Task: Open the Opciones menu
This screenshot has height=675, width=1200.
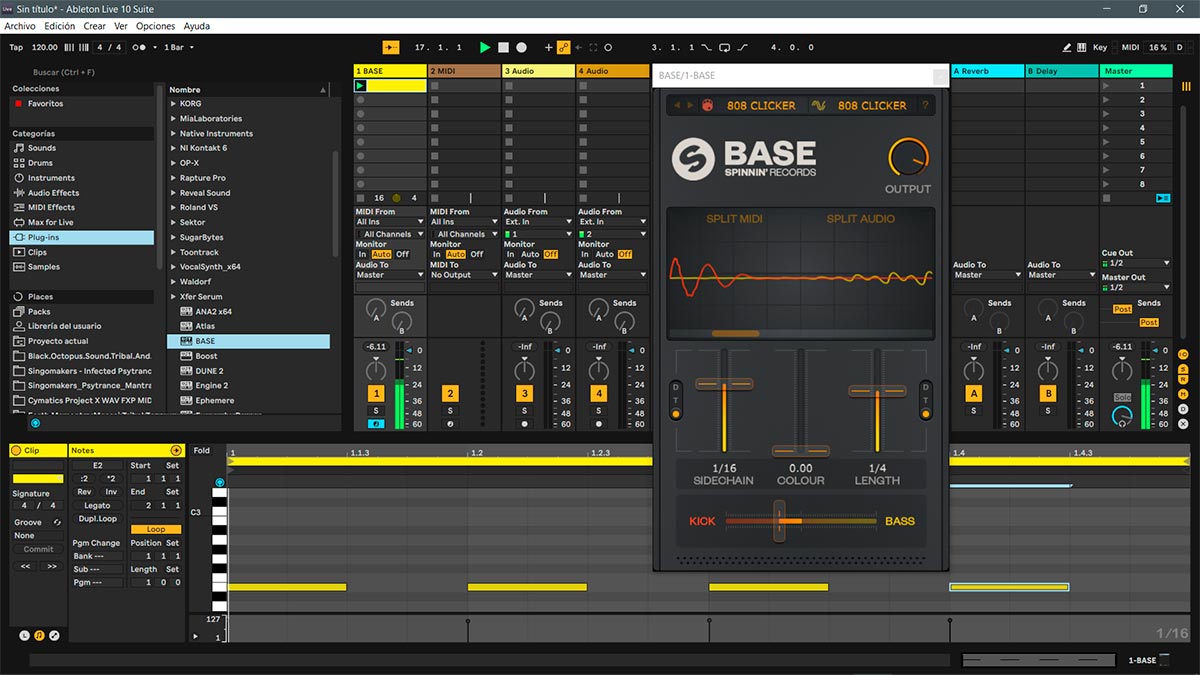Action: 155,26
